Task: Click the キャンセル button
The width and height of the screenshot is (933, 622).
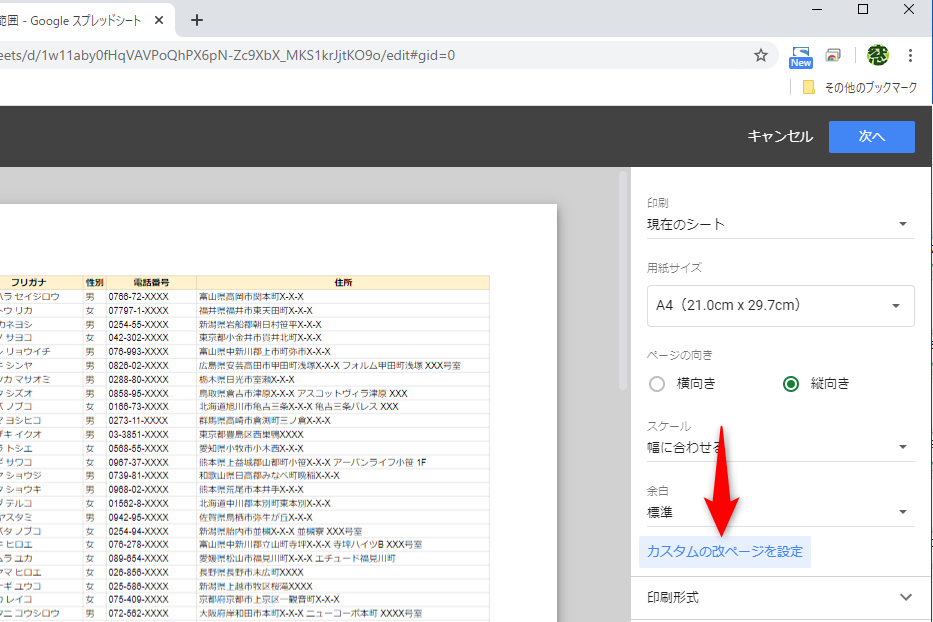Action: coord(779,136)
